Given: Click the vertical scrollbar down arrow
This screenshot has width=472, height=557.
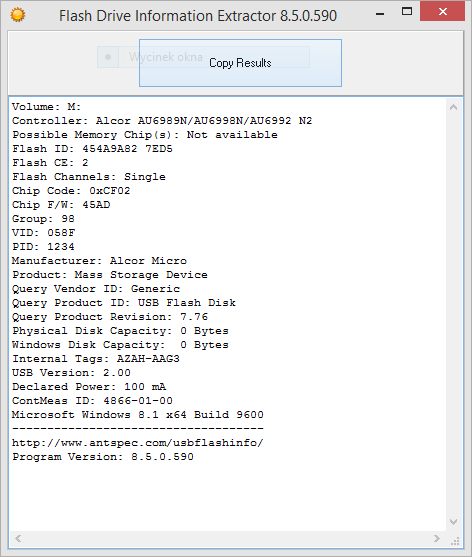Looking at the screenshot, I should 454,522.
